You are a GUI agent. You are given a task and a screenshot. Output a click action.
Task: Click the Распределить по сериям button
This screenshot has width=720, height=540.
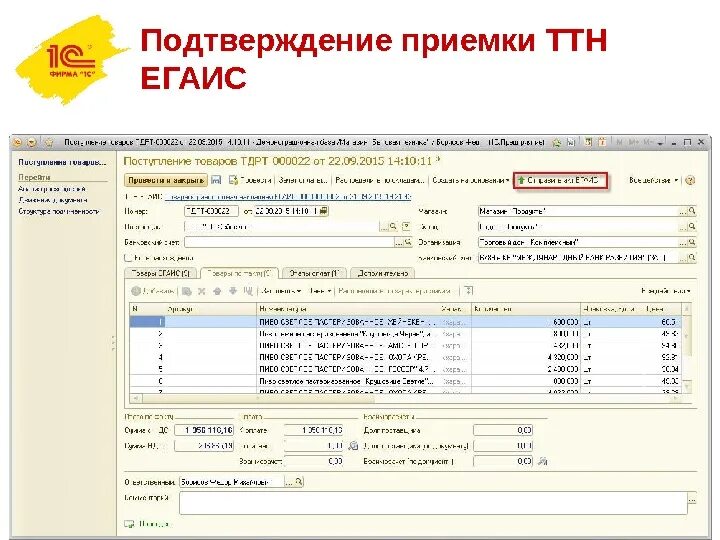394,291
